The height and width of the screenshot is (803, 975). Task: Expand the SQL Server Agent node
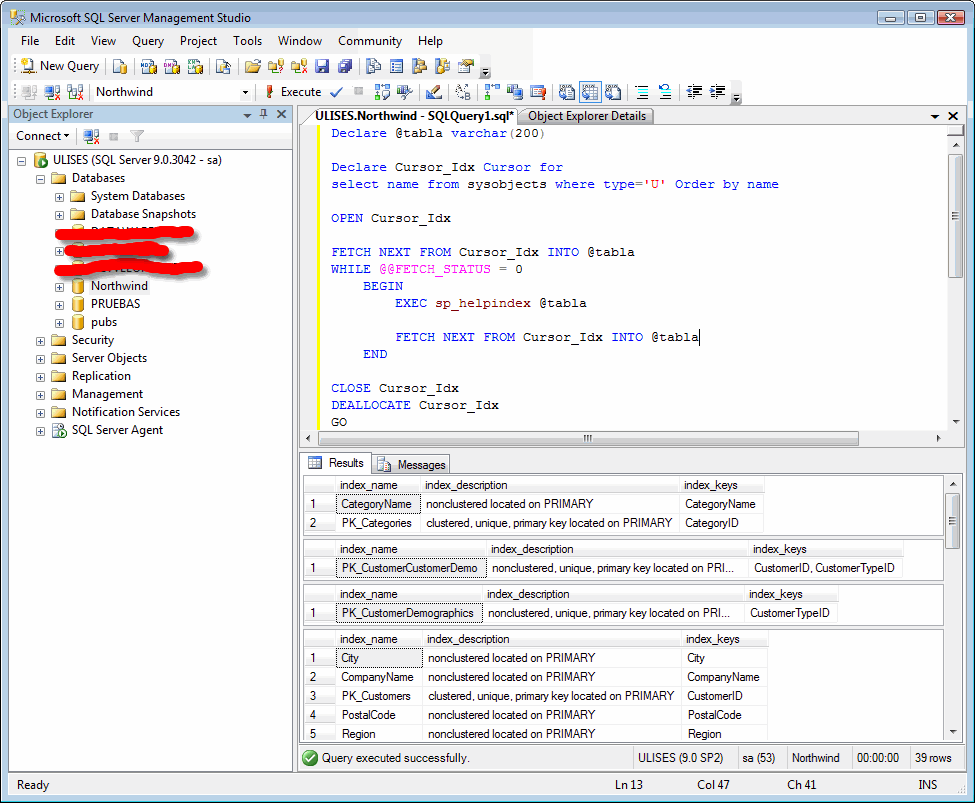pos(40,432)
